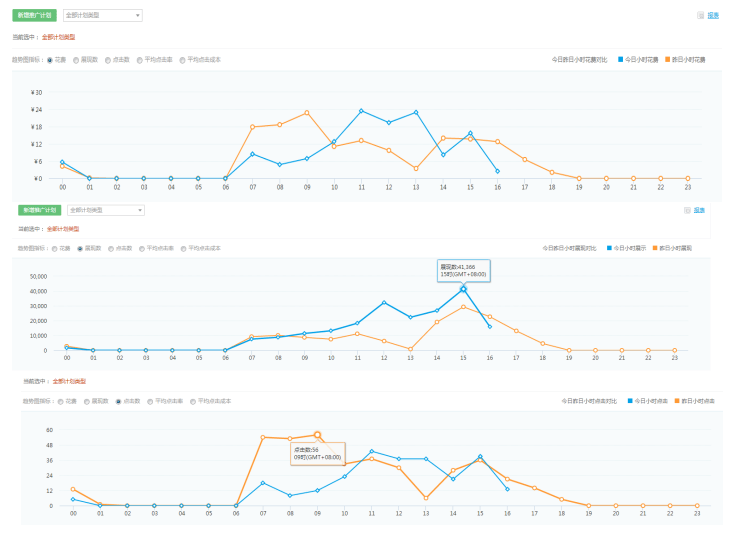Click the red 全部计划类型 text in top panel
Image resolution: width=751 pixels, height=543 pixels.
(59, 37)
